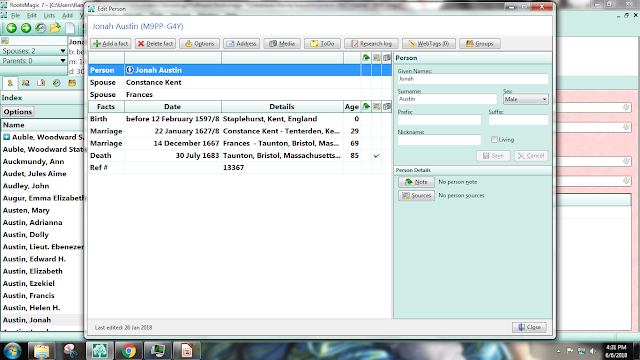Image resolution: width=640 pixels, height=360 pixels.
Task: Open Google Chrome from taskbar
Action: pos(129,351)
